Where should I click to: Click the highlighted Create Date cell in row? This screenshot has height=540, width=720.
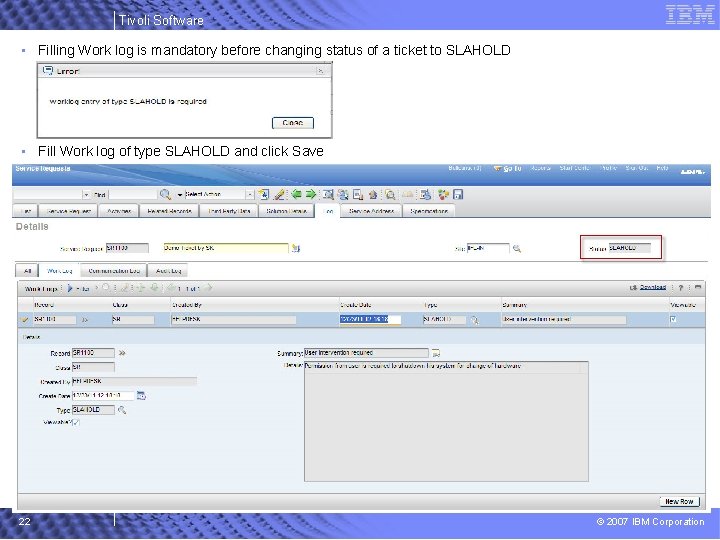(370, 319)
